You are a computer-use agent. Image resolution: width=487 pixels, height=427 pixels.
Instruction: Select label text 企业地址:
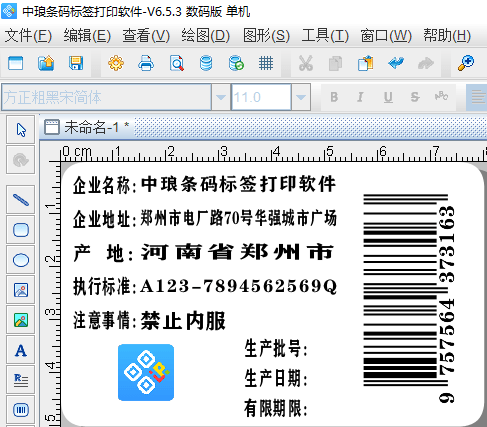click(104, 219)
